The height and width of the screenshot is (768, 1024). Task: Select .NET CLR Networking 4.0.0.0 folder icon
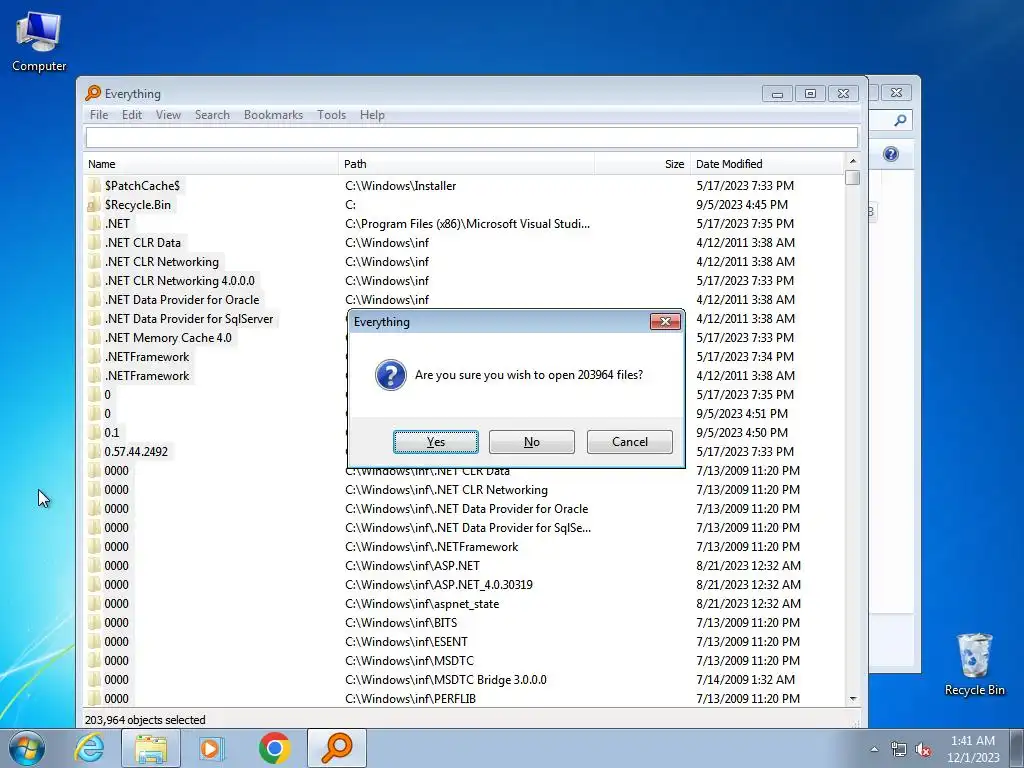coord(95,281)
